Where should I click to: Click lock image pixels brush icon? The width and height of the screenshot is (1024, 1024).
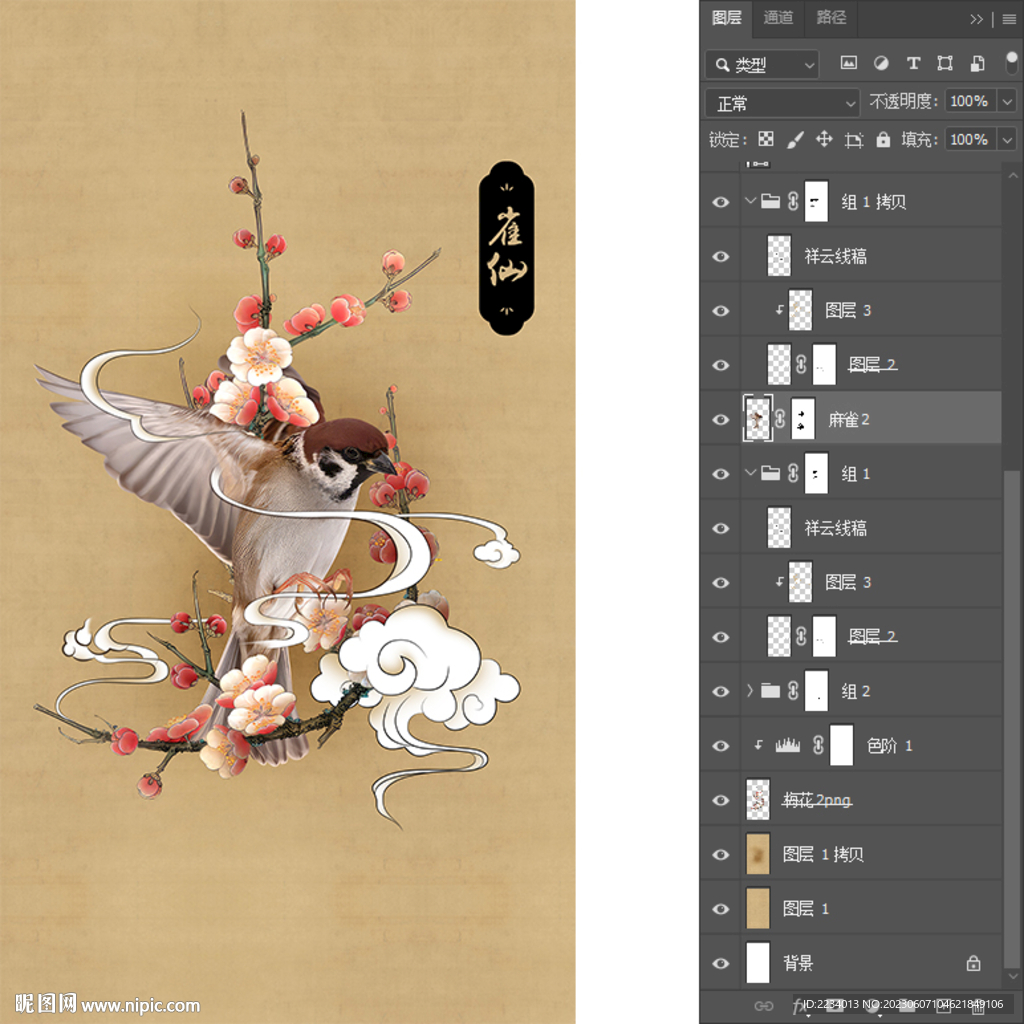pyautogui.click(x=795, y=140)
